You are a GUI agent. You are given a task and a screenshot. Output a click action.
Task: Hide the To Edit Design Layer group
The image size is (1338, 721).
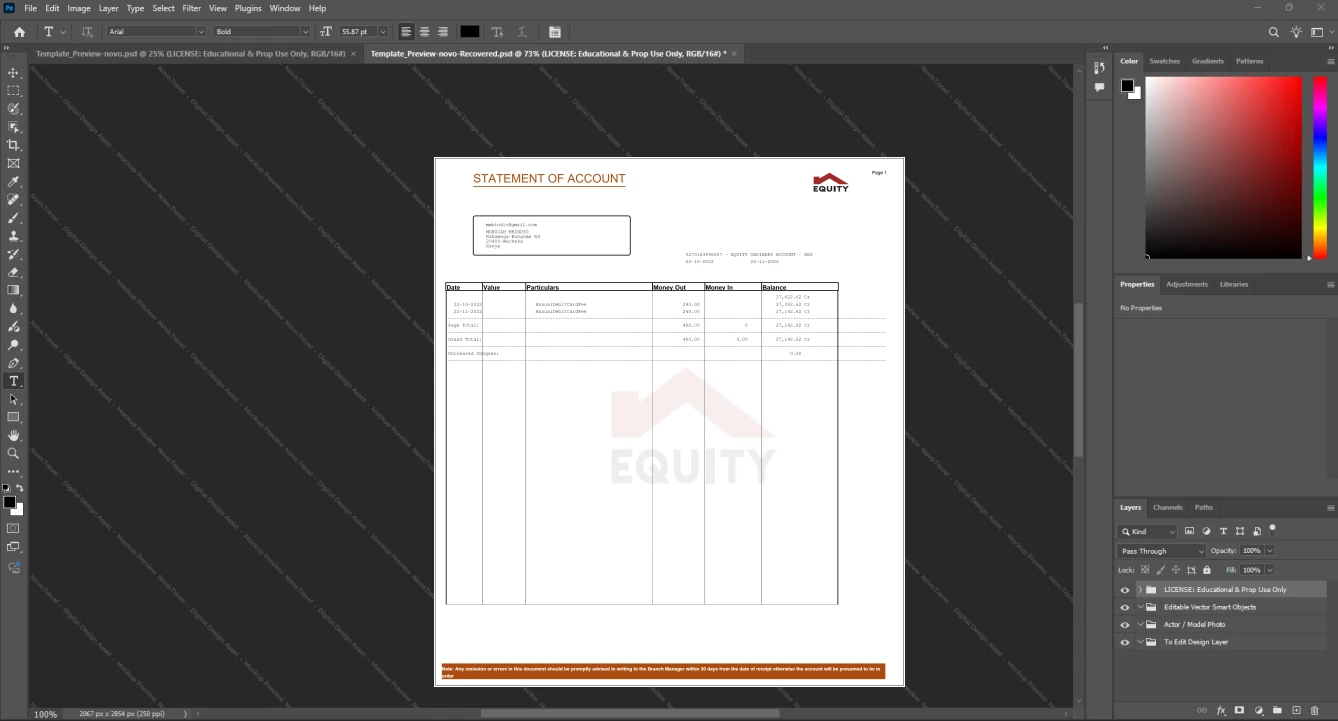point(1125,642)
